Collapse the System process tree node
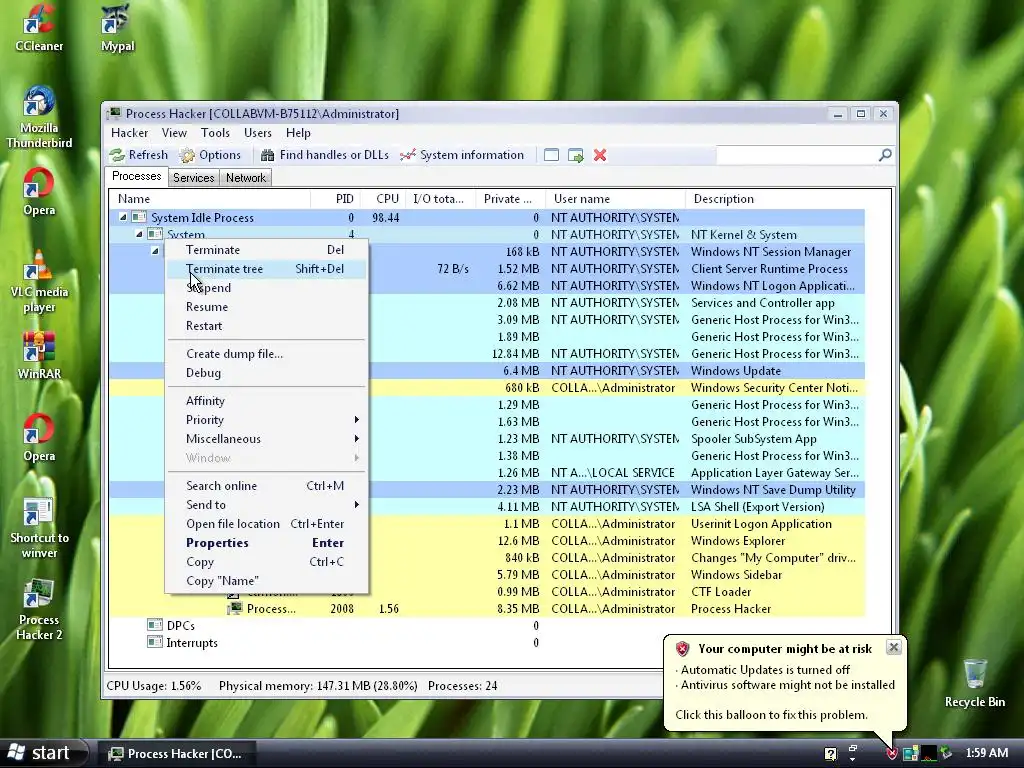1024x768 pixels. click(x=139, y=234)
